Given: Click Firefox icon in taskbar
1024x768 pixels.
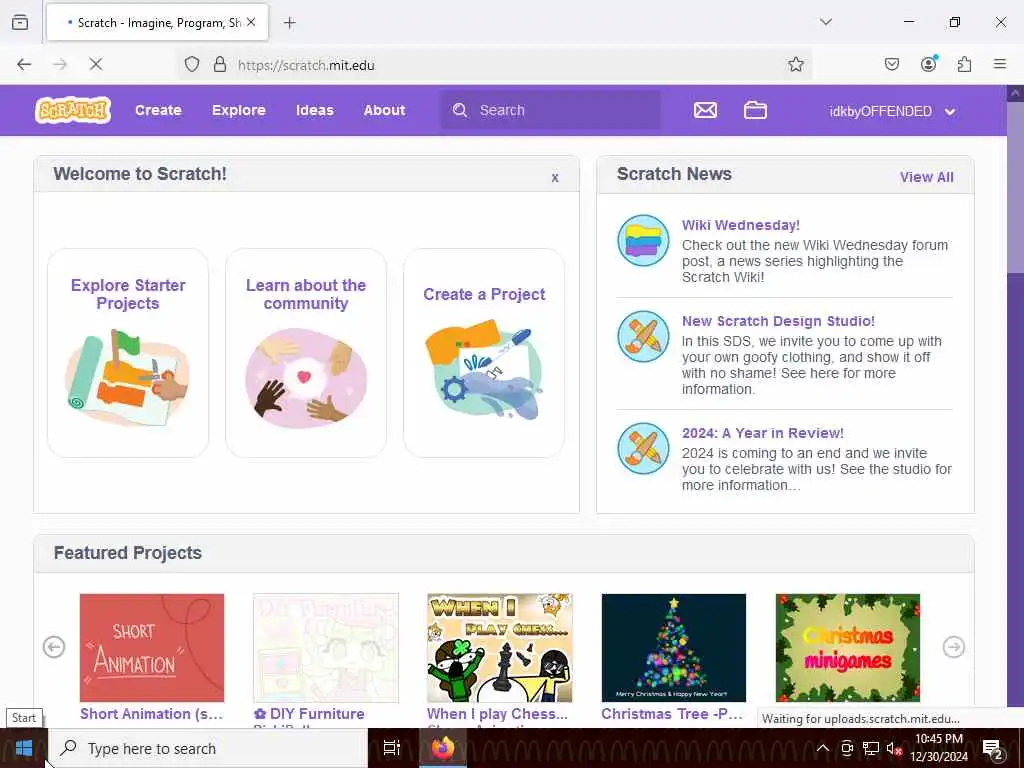Looking at the screenshot, I should [x=443, y=748].
